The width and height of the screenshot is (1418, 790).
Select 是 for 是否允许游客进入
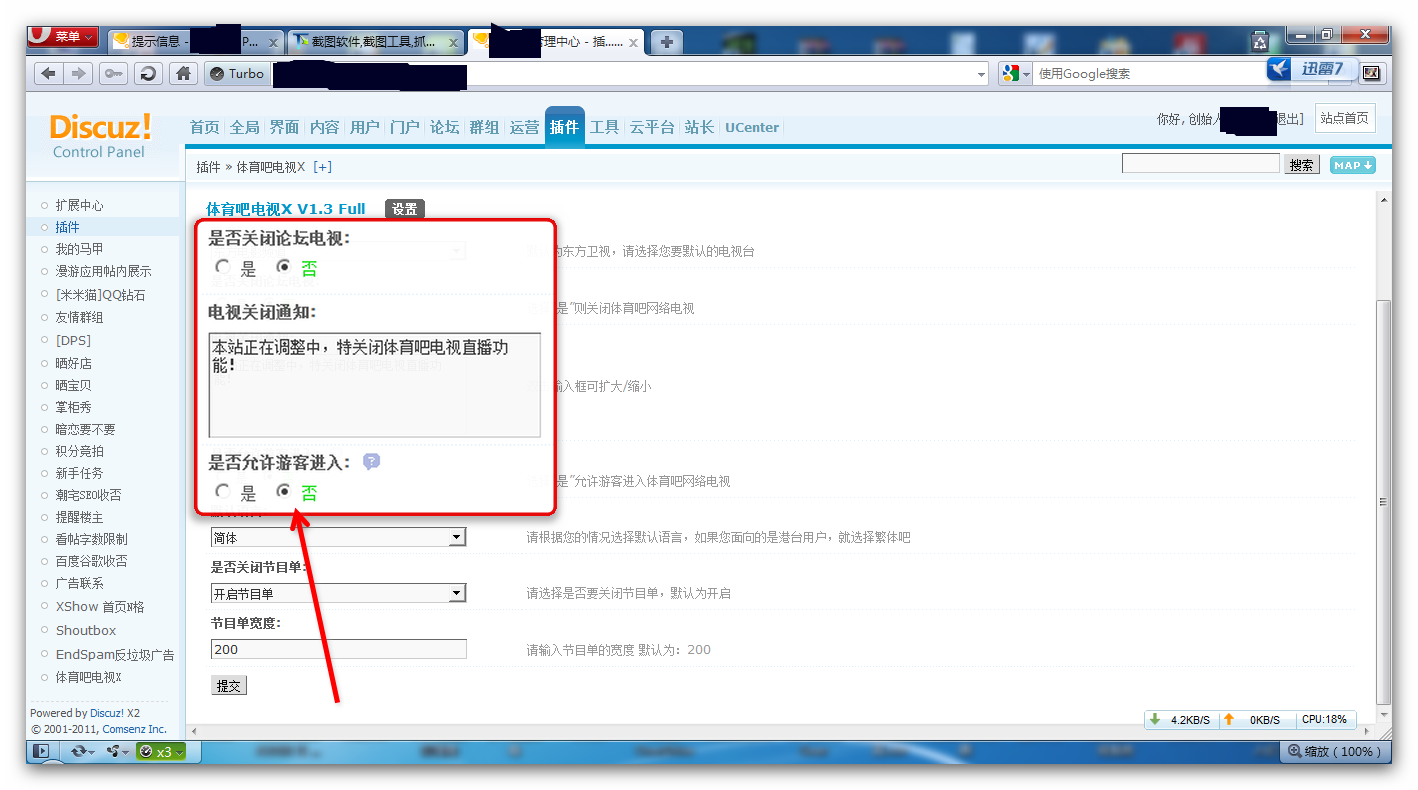[223, 491]
